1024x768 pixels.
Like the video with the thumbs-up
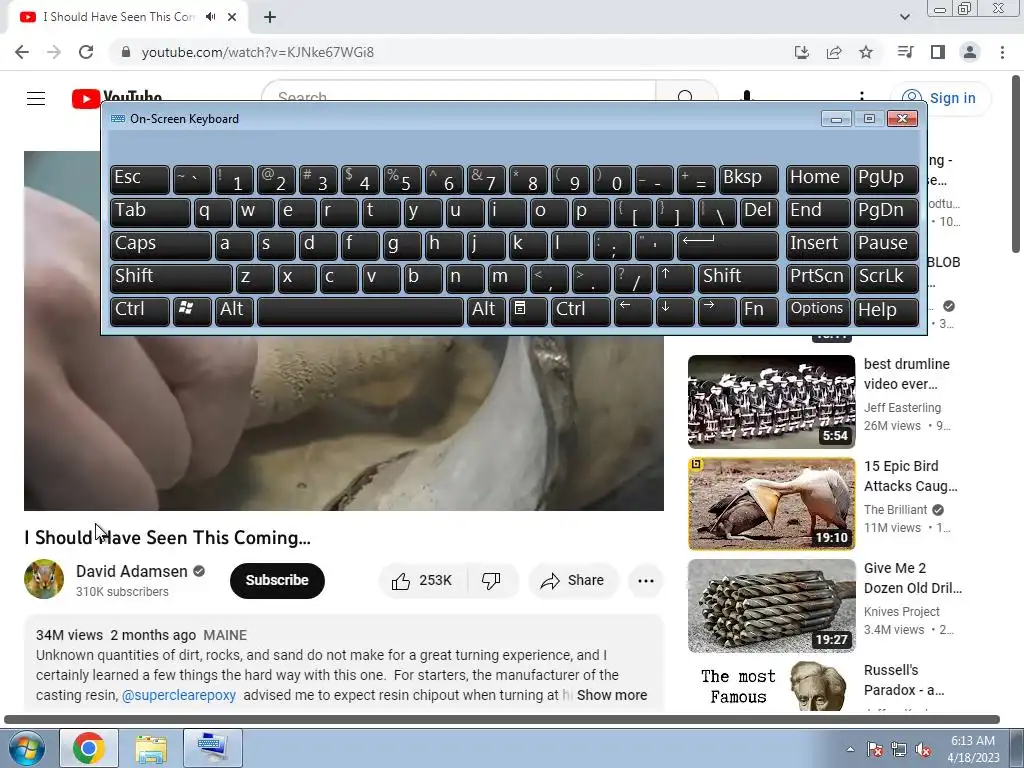(x=422, y=581)
